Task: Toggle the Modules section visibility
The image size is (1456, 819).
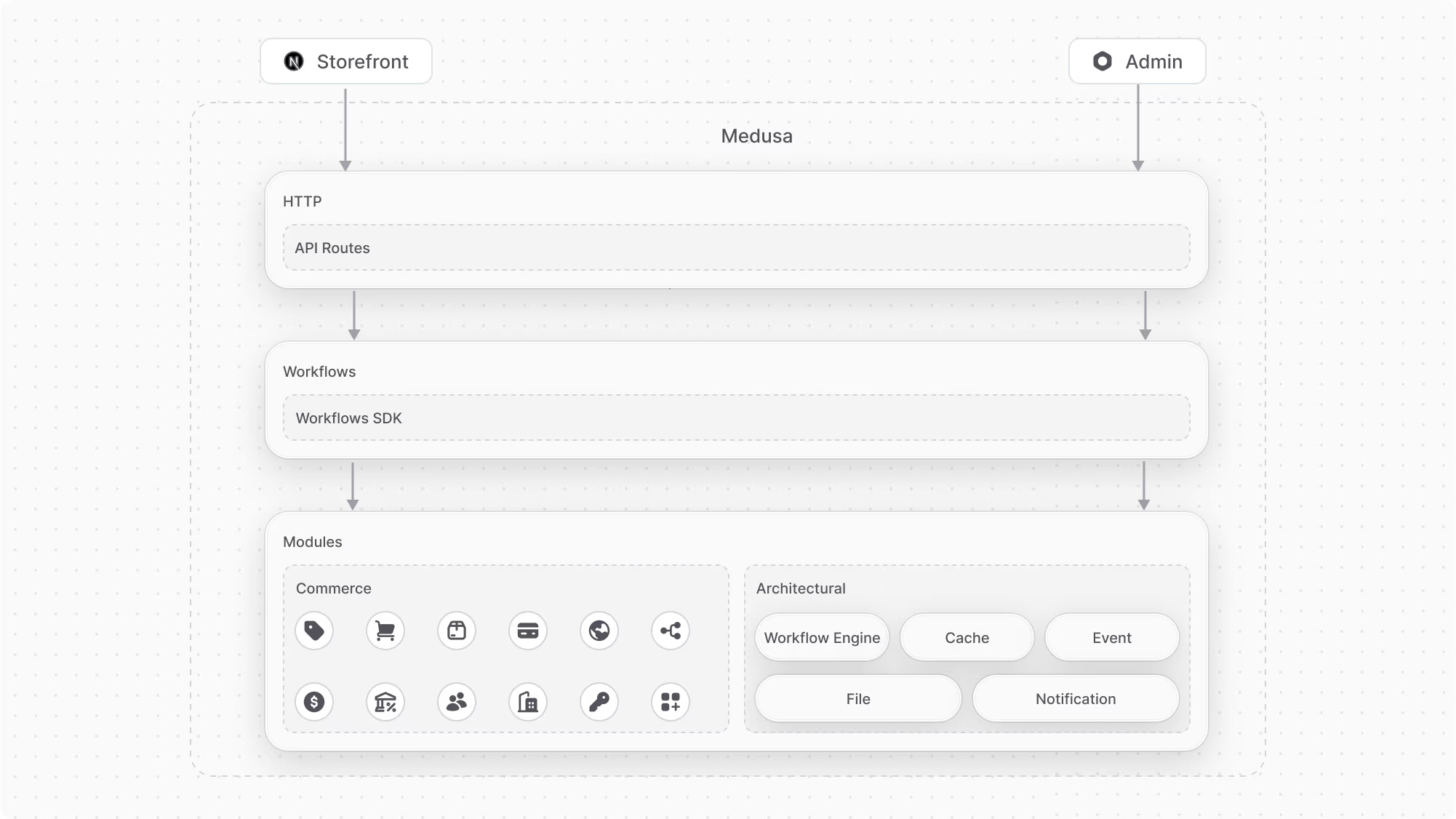Action: [312, 541]
